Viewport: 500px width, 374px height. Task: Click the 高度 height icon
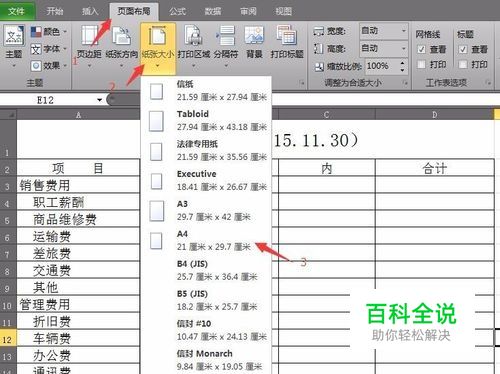318,49
